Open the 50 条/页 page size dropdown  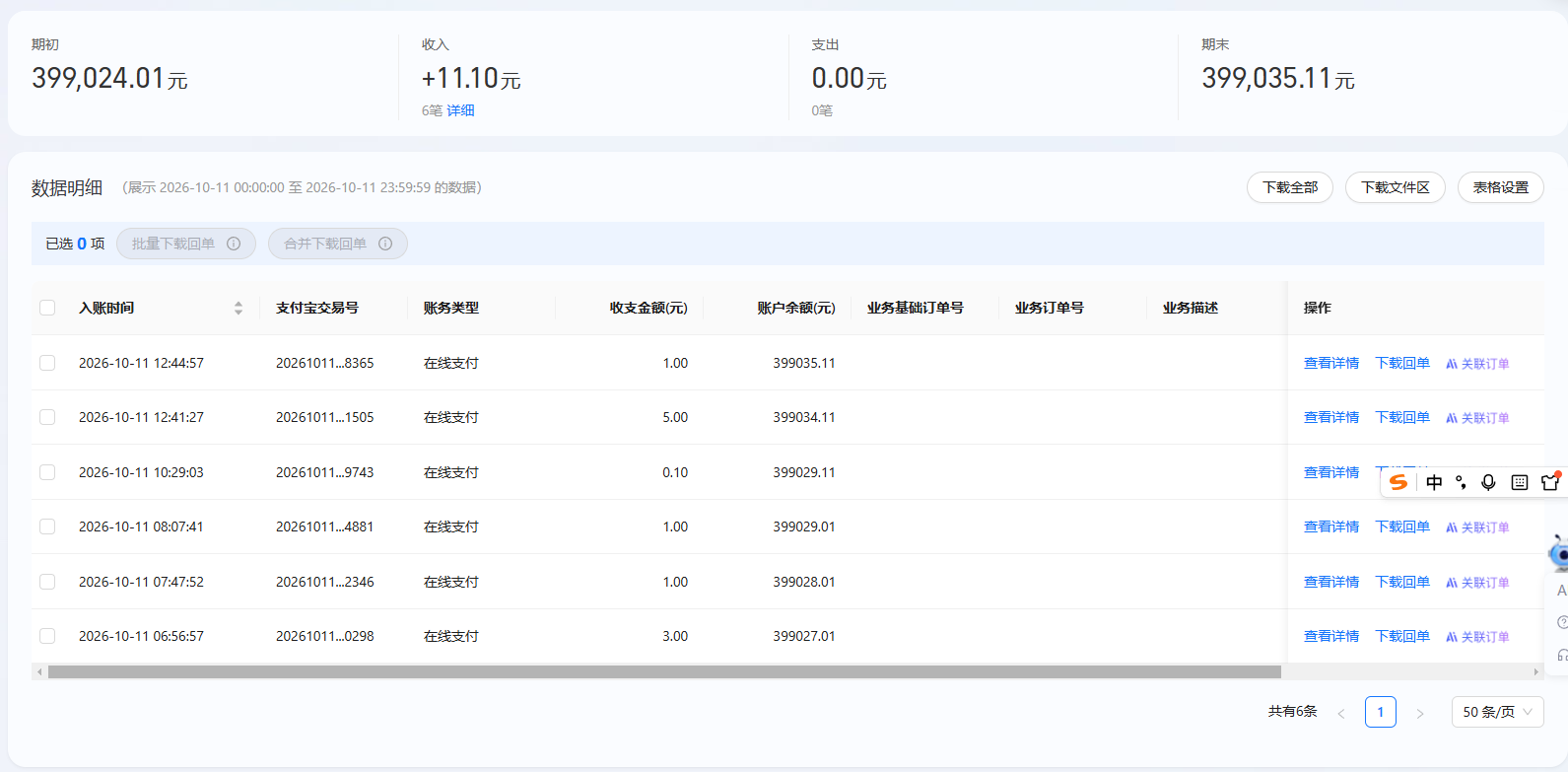click(1497, 712)
